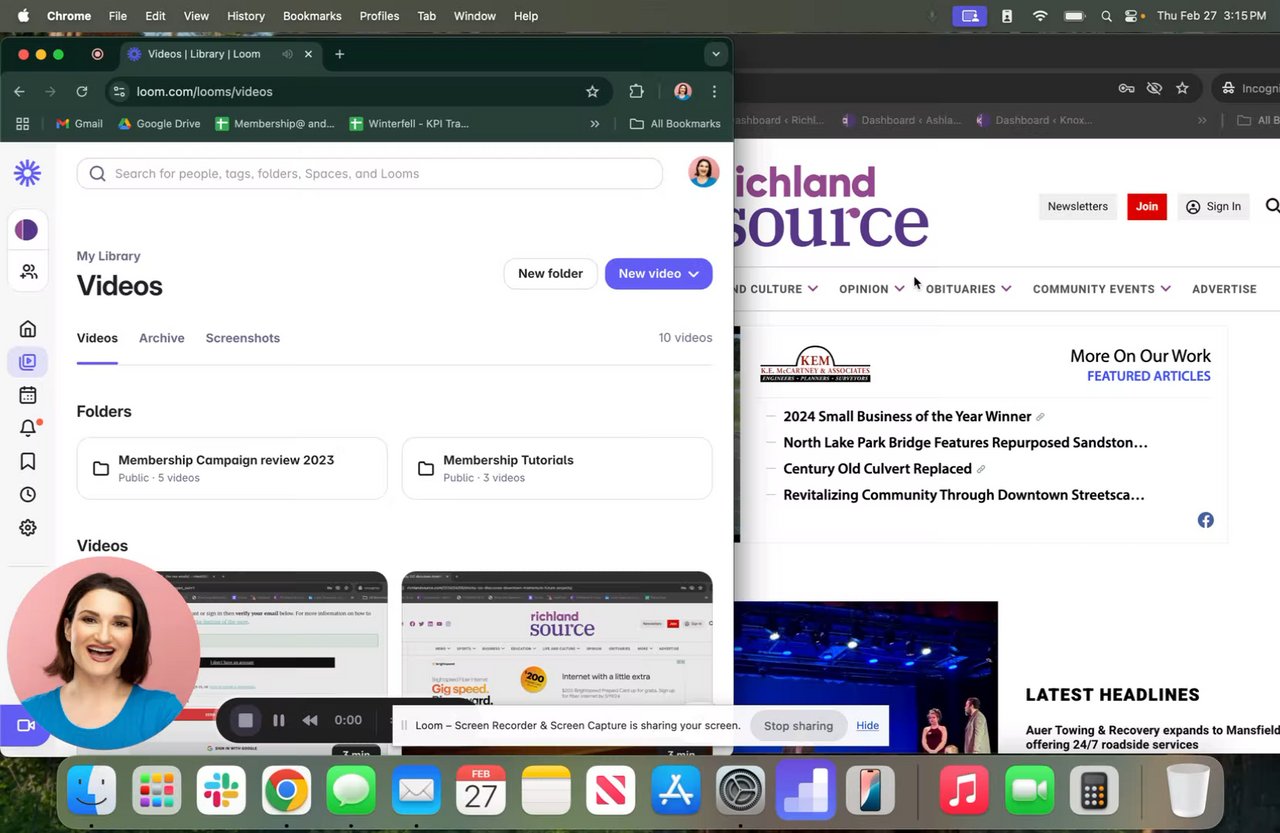Image resolution: width=1280 pixels, height=833 pixels.
Task: Stop the Loom recording
Action: 245,720
